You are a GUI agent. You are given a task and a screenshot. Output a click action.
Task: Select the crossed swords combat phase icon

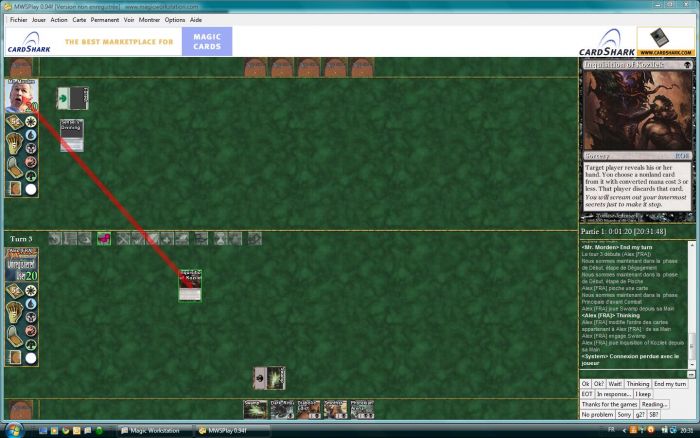coord(123,239)
